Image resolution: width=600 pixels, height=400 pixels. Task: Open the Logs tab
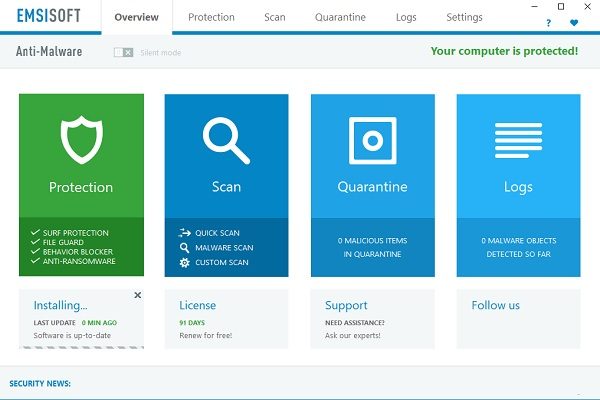(x=406, y=17)
